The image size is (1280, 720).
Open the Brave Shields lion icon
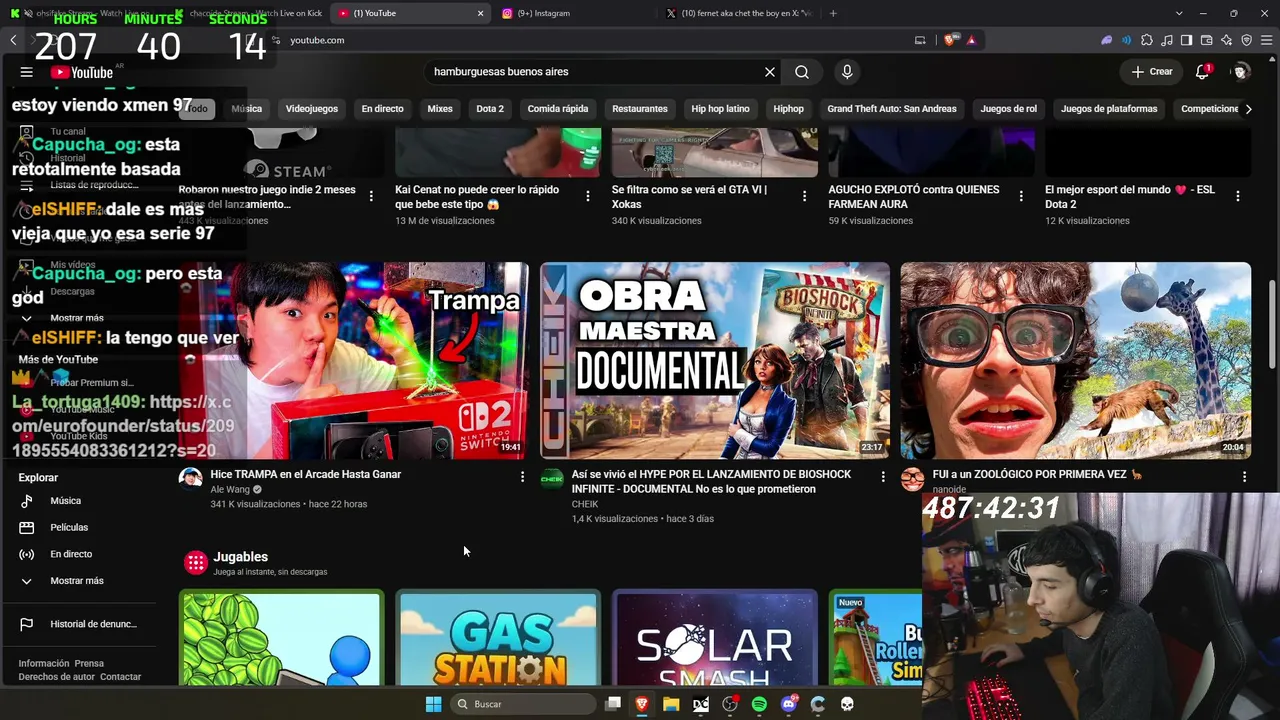950,40
